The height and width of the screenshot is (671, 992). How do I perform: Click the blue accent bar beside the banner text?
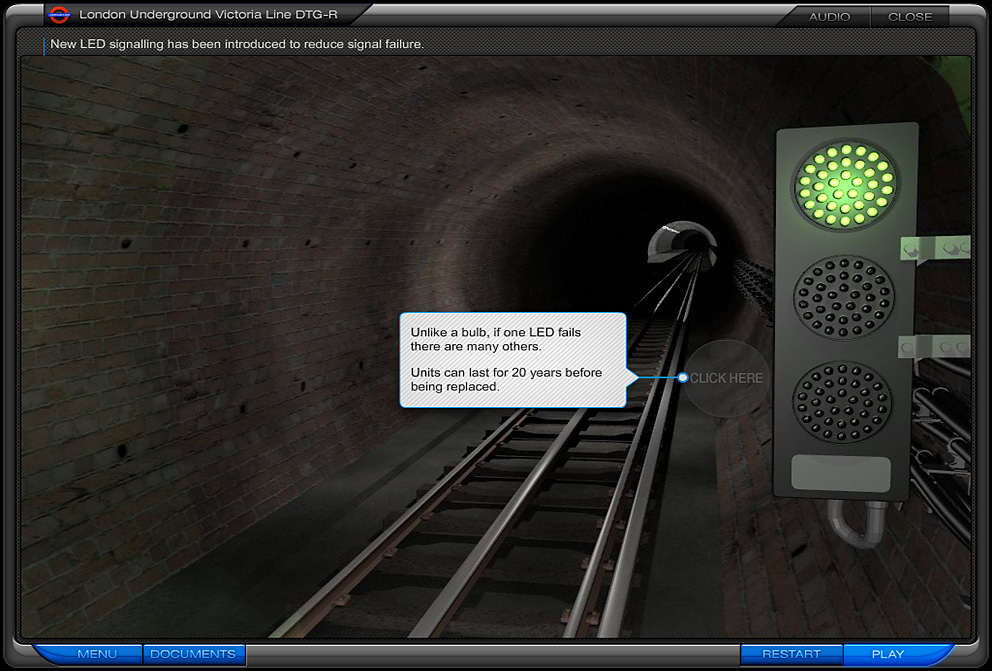point(42,44)
